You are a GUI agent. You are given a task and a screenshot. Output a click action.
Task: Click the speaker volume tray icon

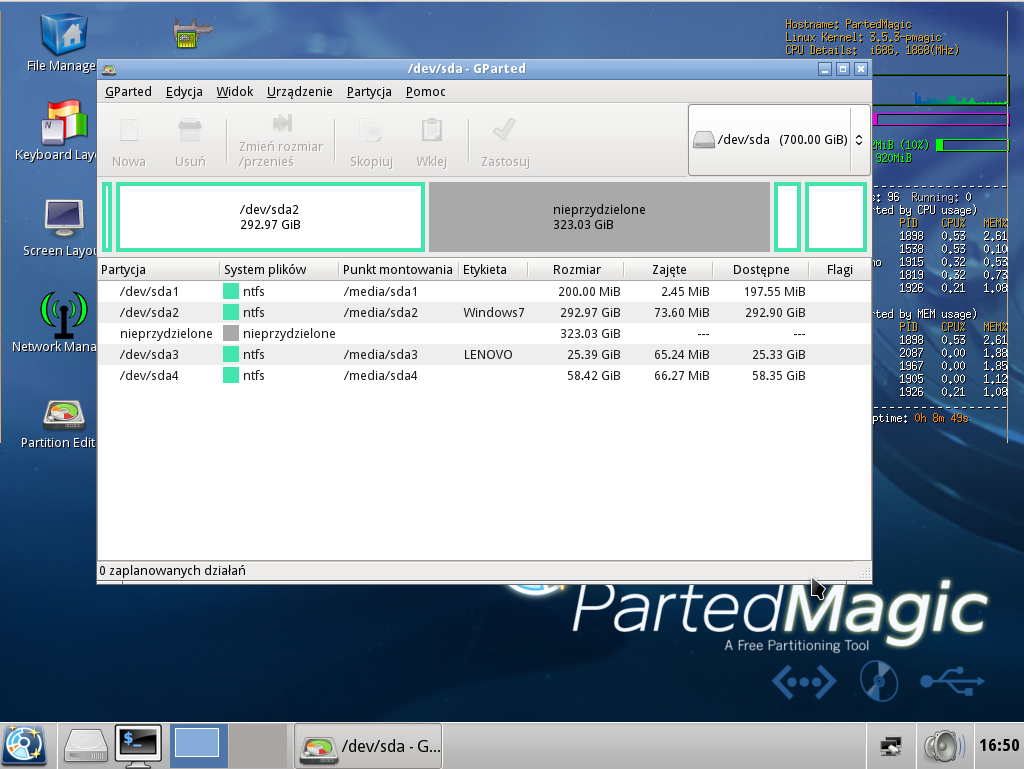tap(944, 745)
